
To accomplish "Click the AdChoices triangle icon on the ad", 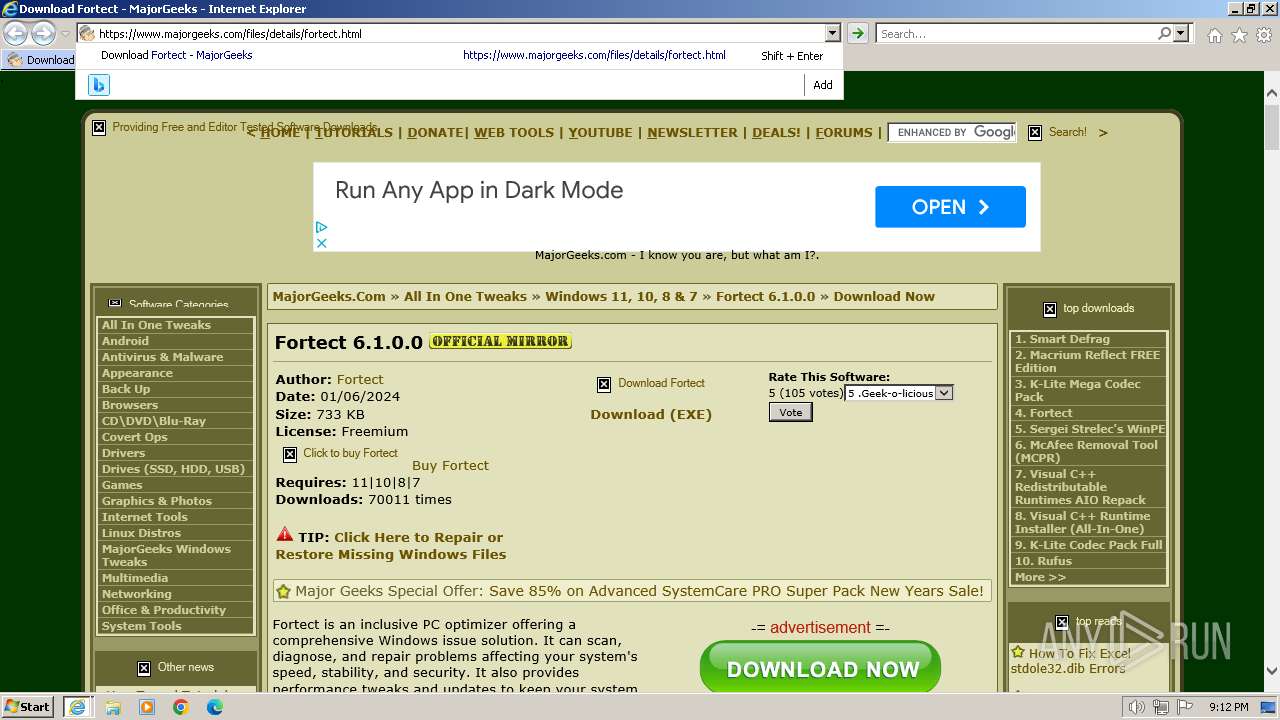I will click(322, 228).
